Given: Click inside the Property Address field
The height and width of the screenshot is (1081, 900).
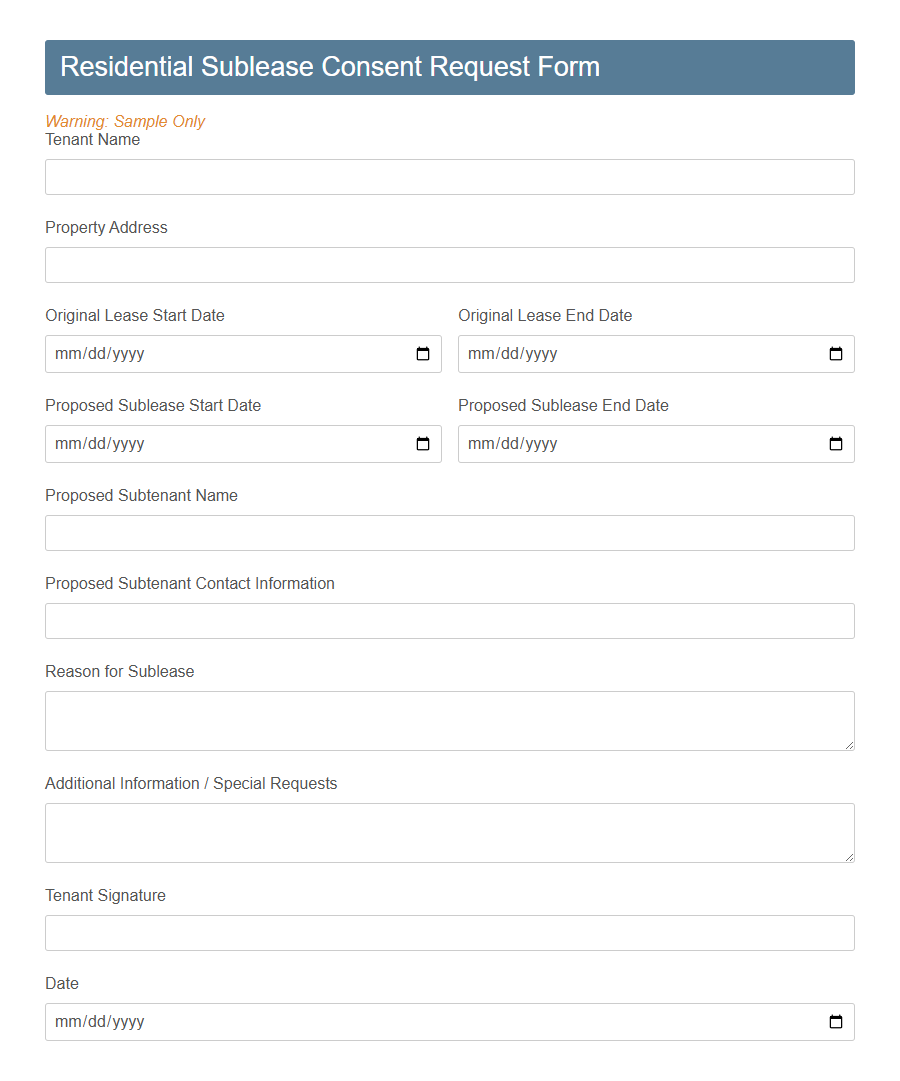Looking at the screenshot, I should coord(449,264).
